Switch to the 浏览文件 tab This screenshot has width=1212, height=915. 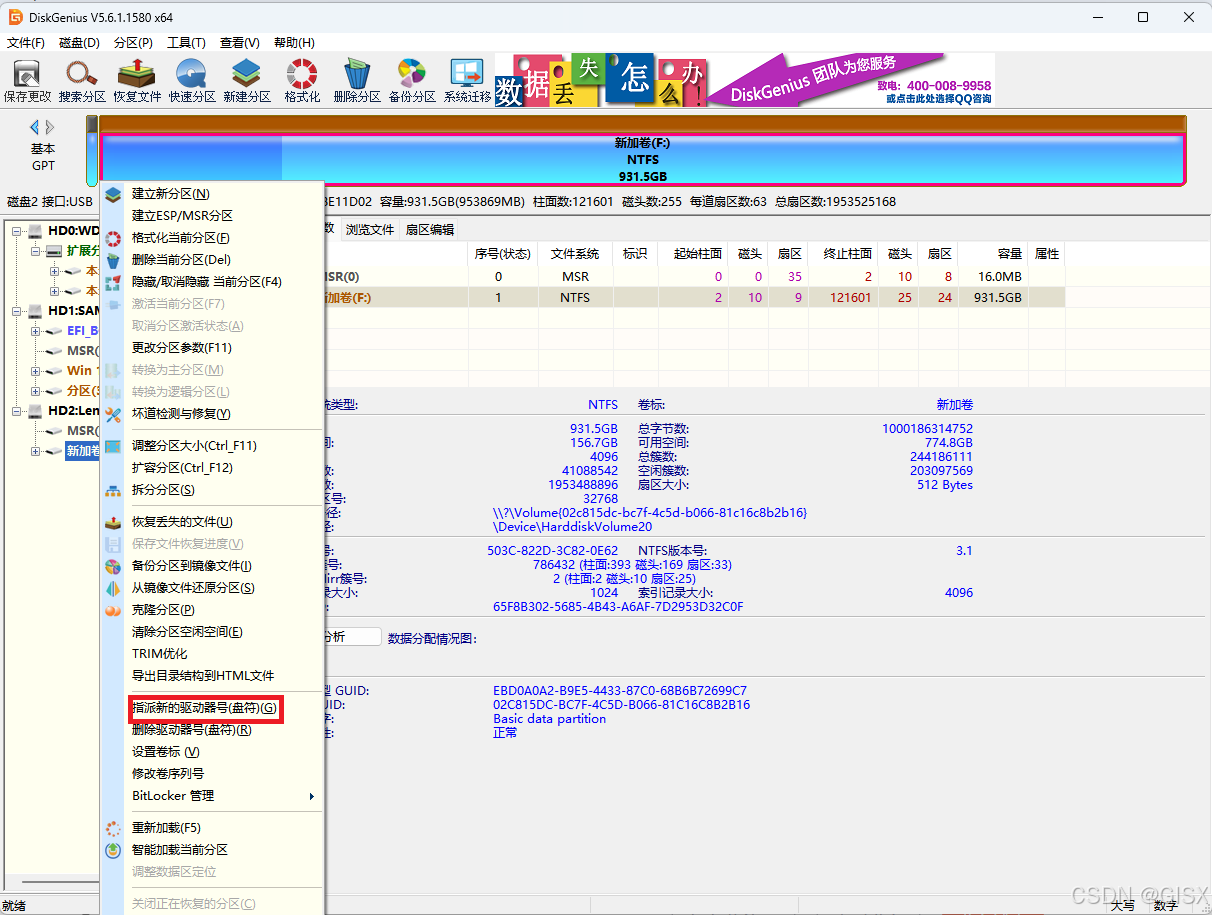pos(370,229)
